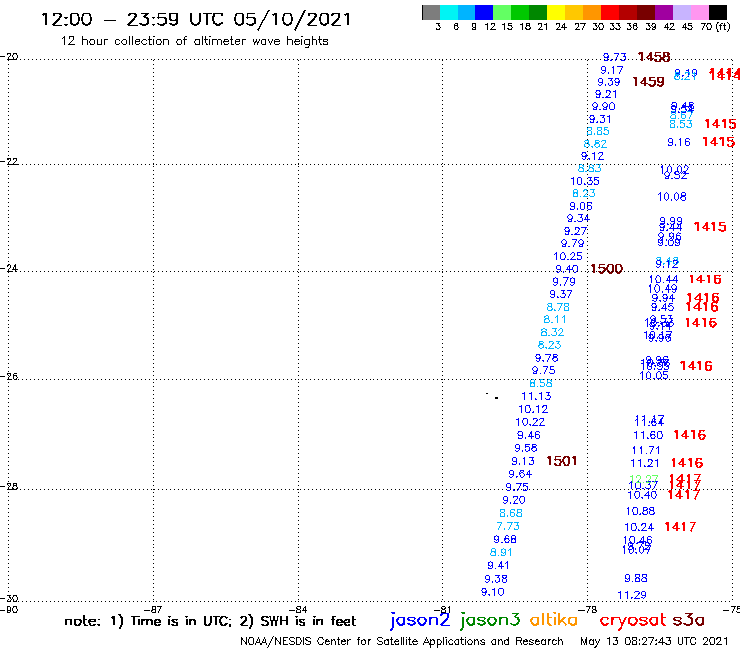Click the 11.60 wave height

(x=648, y=435)
